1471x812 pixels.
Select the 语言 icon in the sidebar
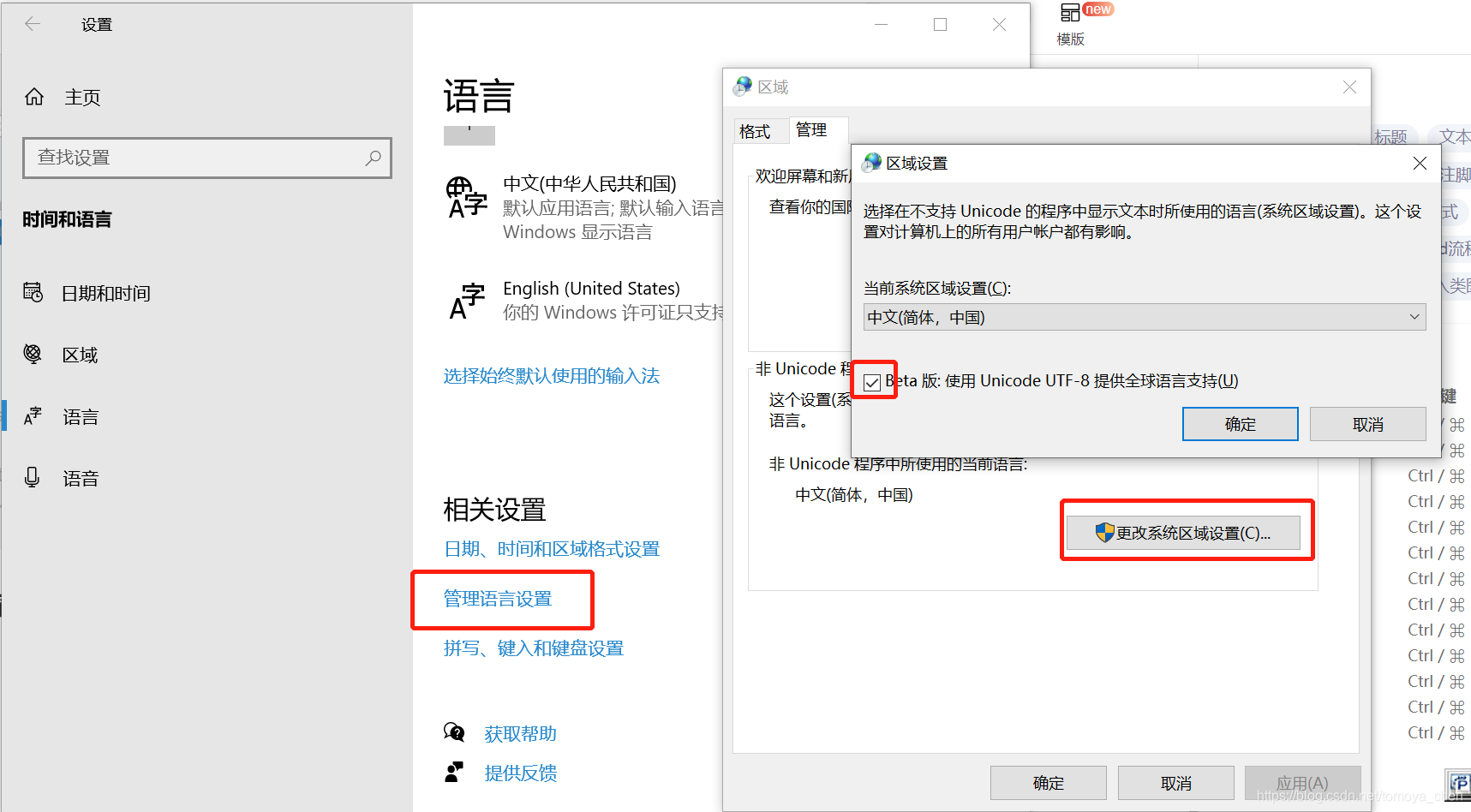coord(33,416)
